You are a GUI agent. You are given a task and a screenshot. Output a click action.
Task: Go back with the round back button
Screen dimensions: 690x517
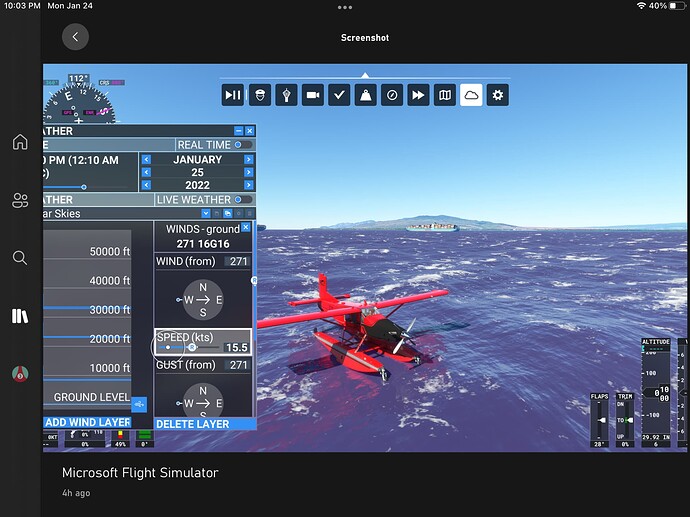pos(75,37)
